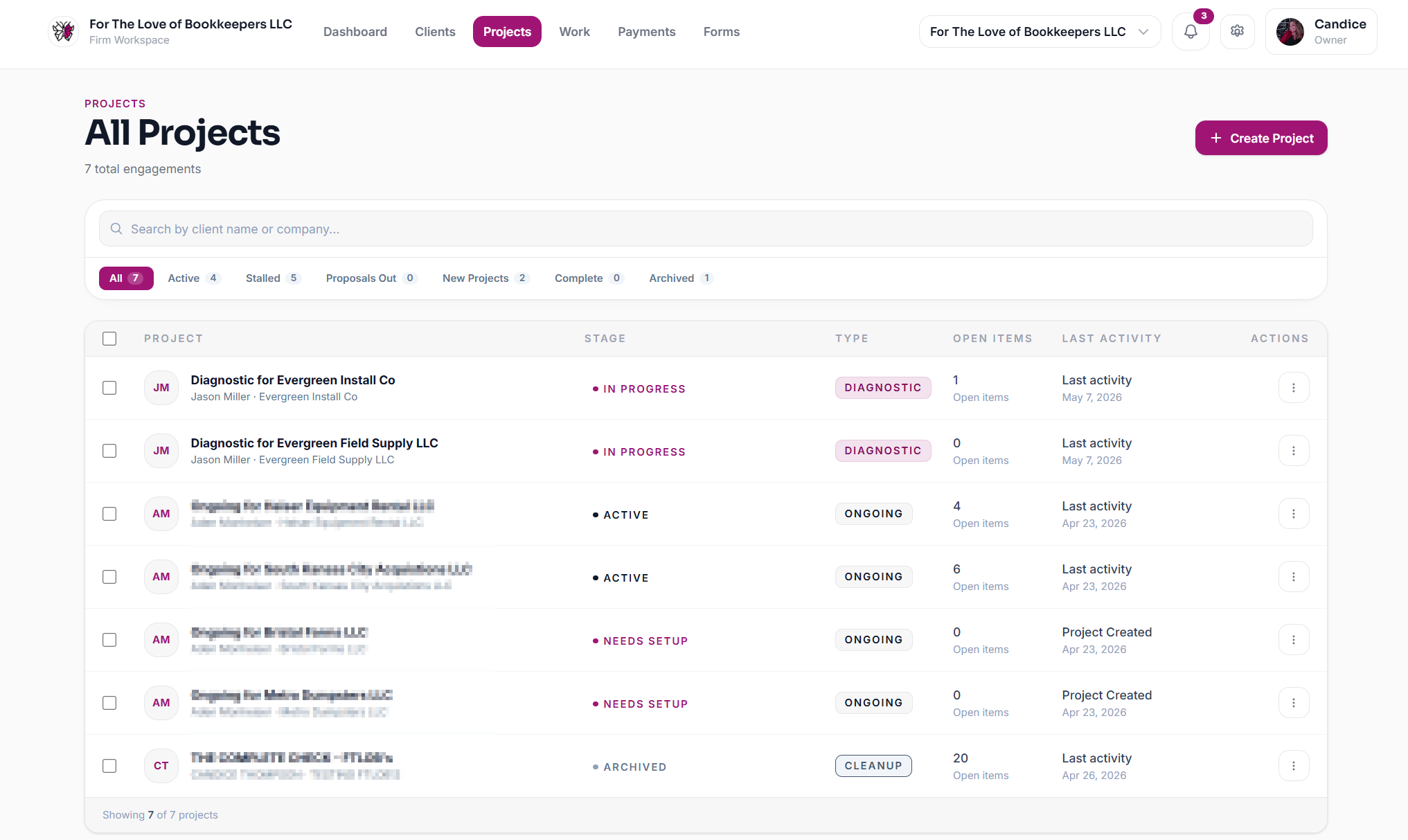Click the 7 total engagements text
This screenshot has width=1408, height=840.
(143, 169)
